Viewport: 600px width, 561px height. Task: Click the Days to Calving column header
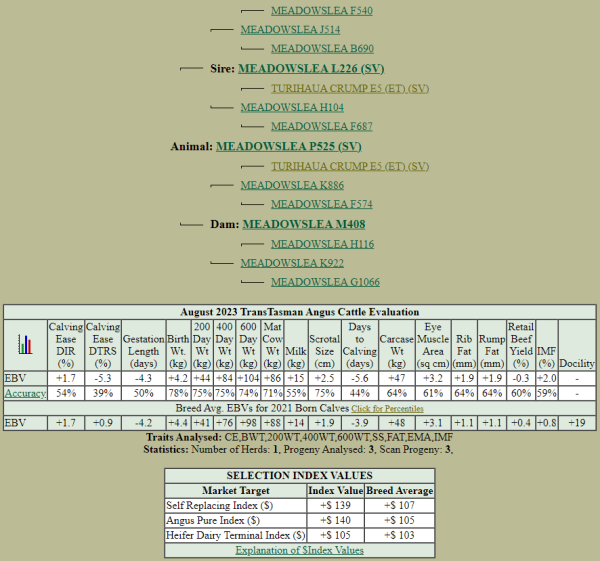coord(360,345)
